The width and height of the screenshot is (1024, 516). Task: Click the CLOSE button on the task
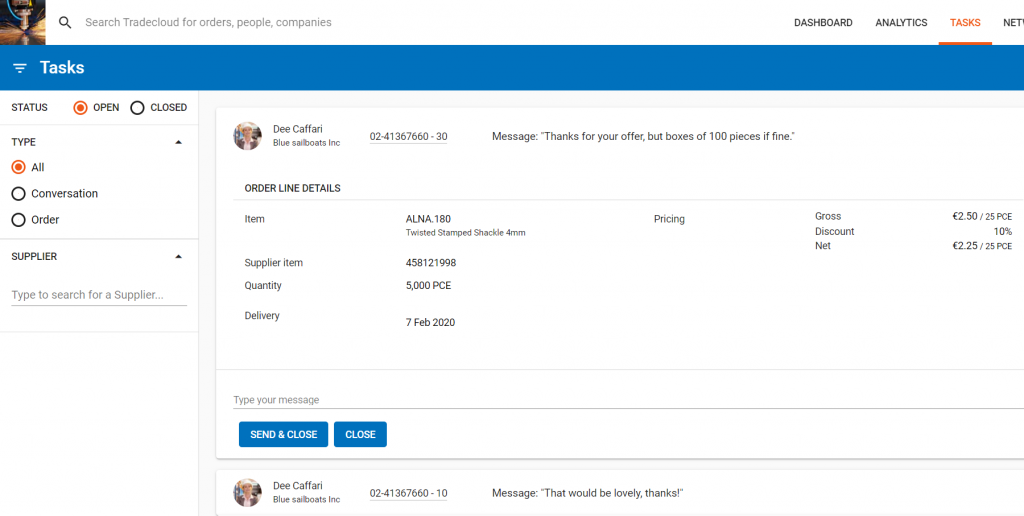pos(360,434)
